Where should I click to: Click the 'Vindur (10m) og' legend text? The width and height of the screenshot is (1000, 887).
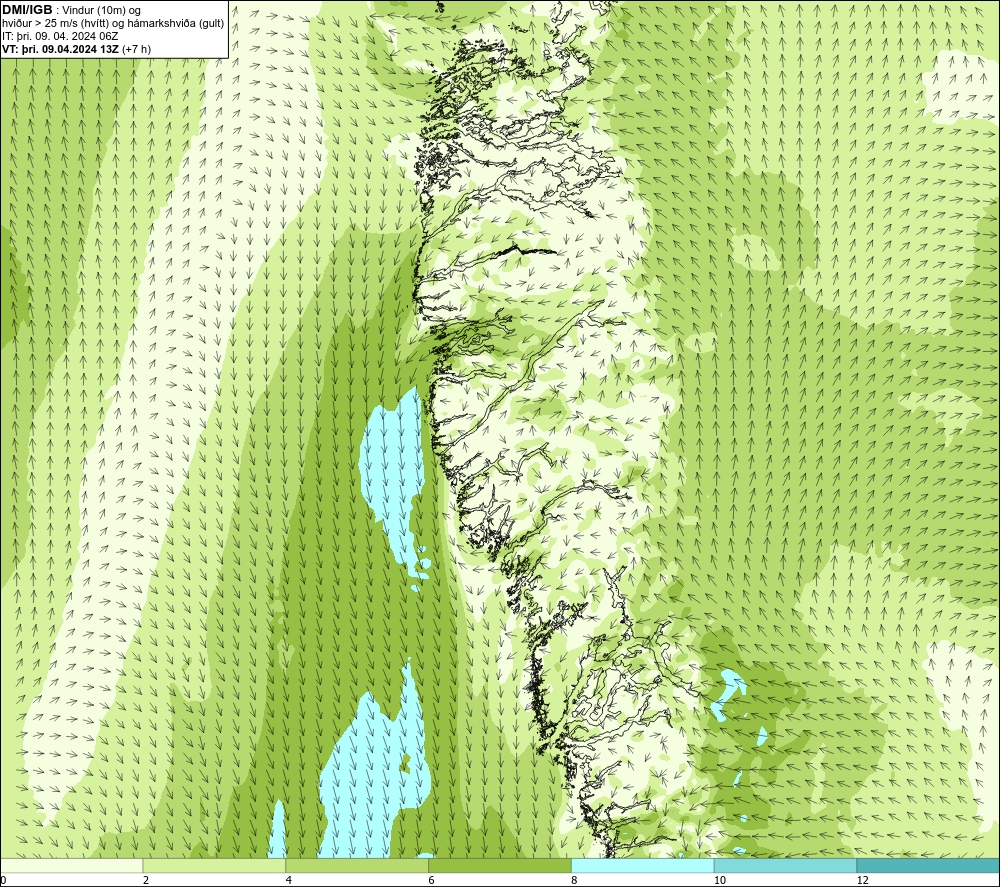click(x=103, y=10)
